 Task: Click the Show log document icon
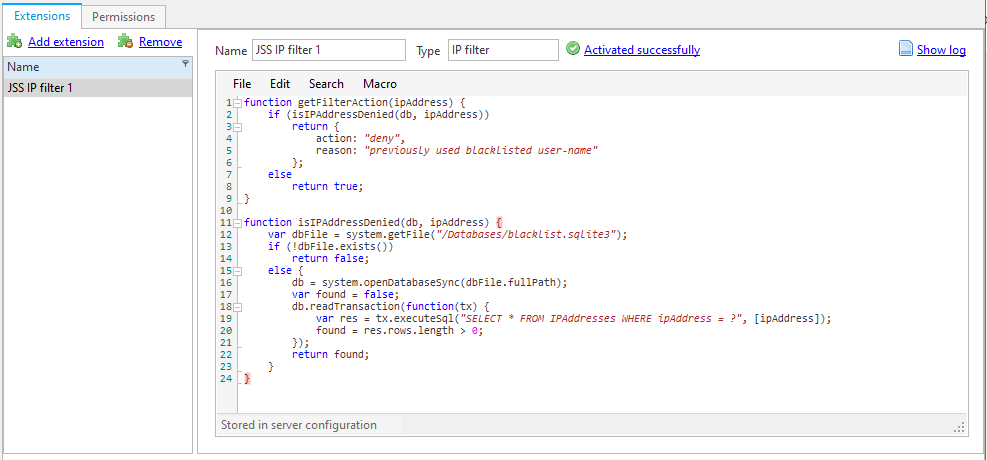pos(906,49)
